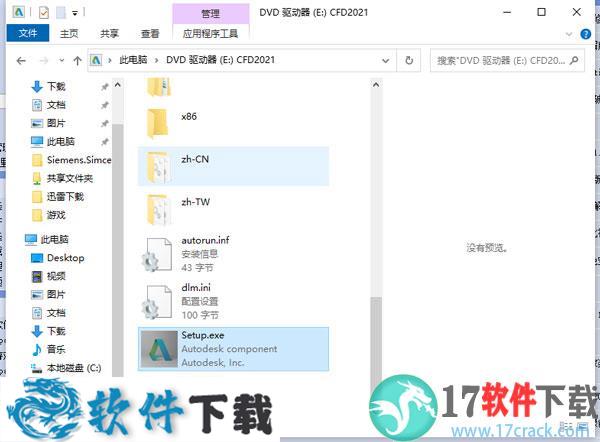This screenshot has height=442, width=600.
Task: Select the zh-CN folder
Action: click(x=233, y=166)
